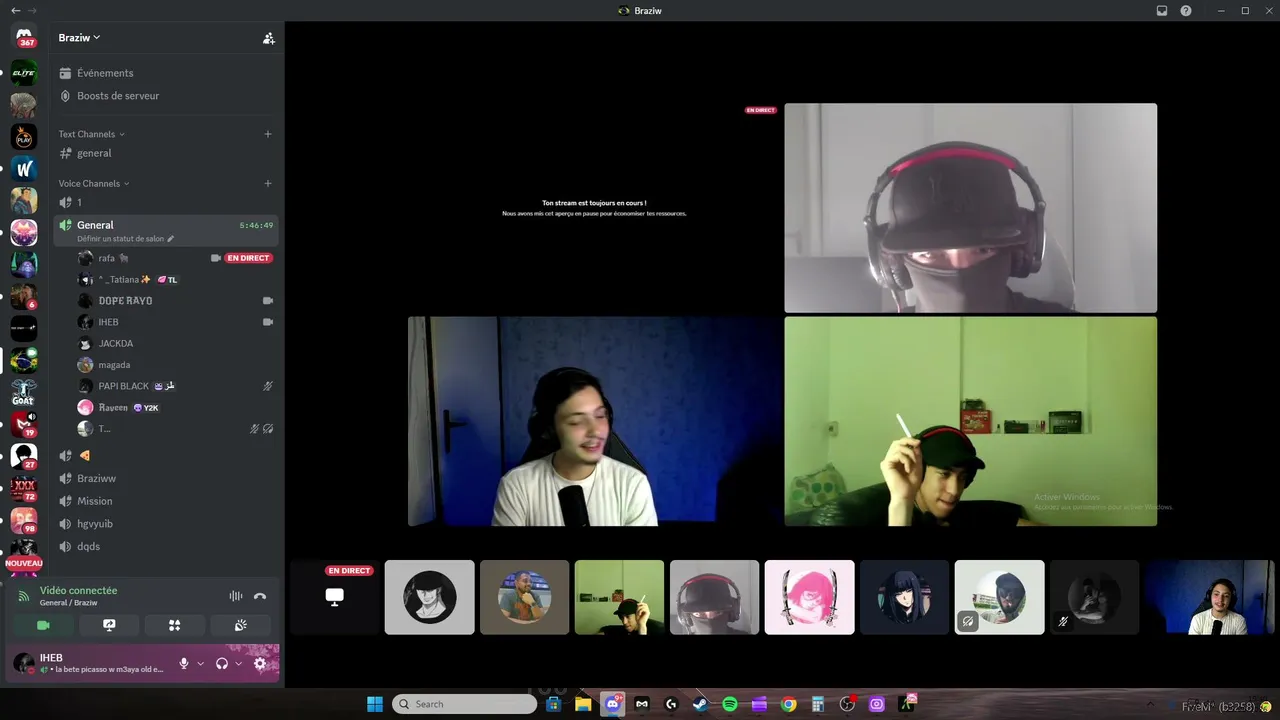The width and height of the screenshot is (1280, 720).
Task: Mute the microphone
Action: coord(183,663)
